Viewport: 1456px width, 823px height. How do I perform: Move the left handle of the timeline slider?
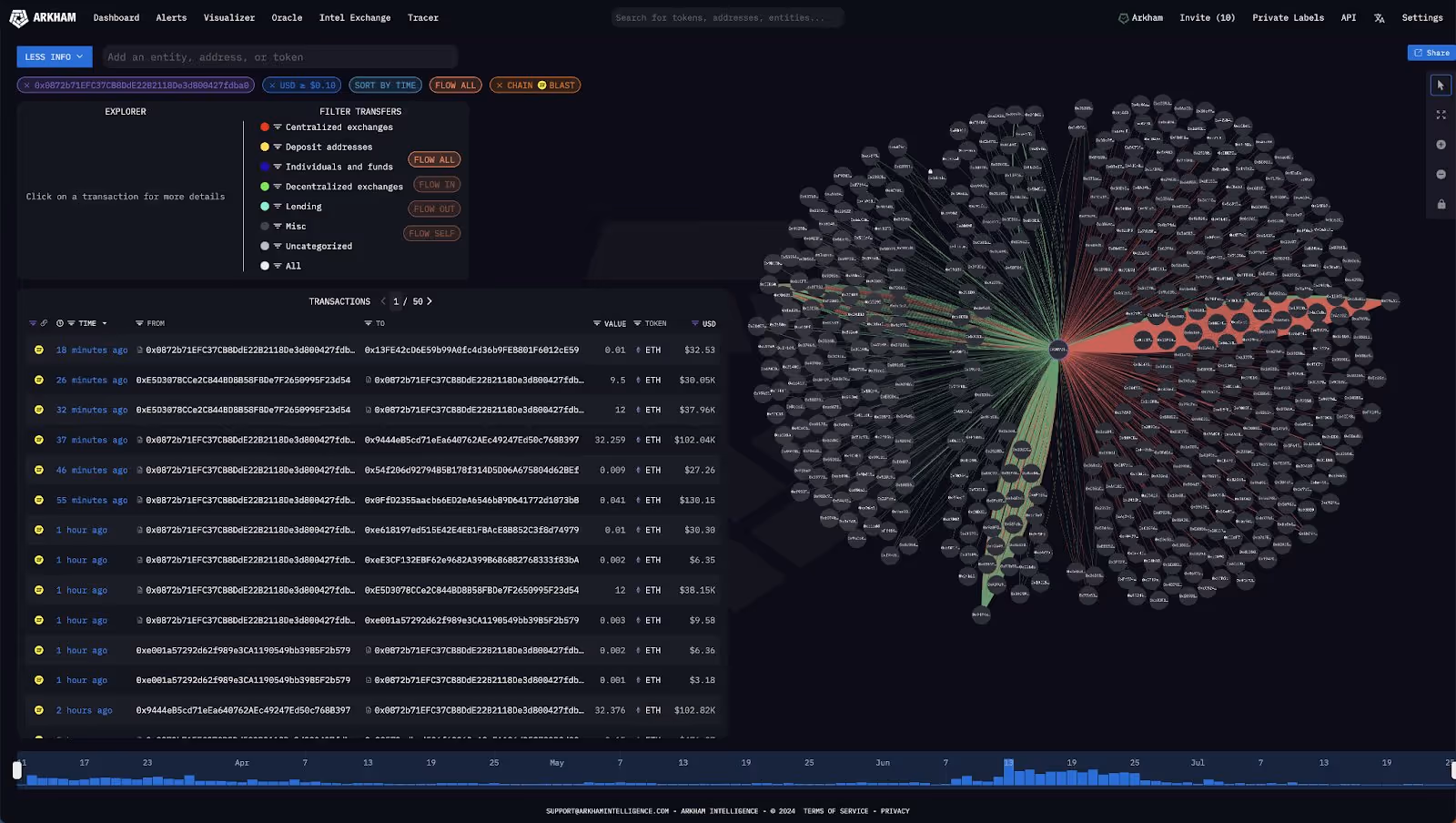[16, 770]
